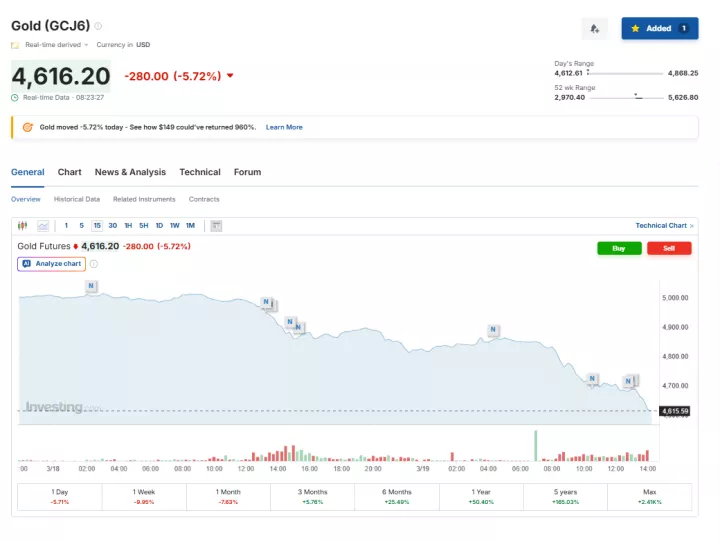Image resolution: width=720 pixels, height=540 pixels.
Task: Open the chart news toggle icon in toolbar
Action: point(216,226)
